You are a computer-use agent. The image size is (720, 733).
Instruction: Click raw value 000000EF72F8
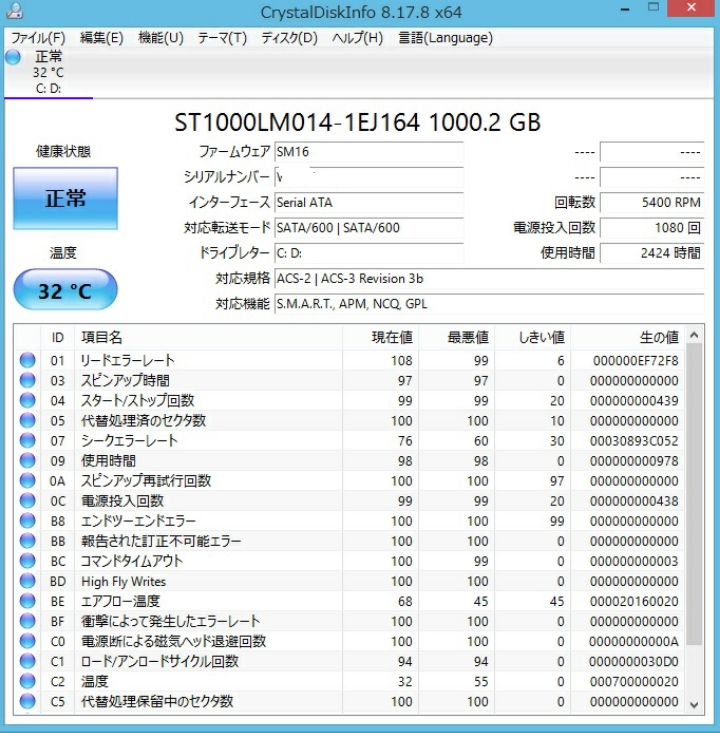635,361
